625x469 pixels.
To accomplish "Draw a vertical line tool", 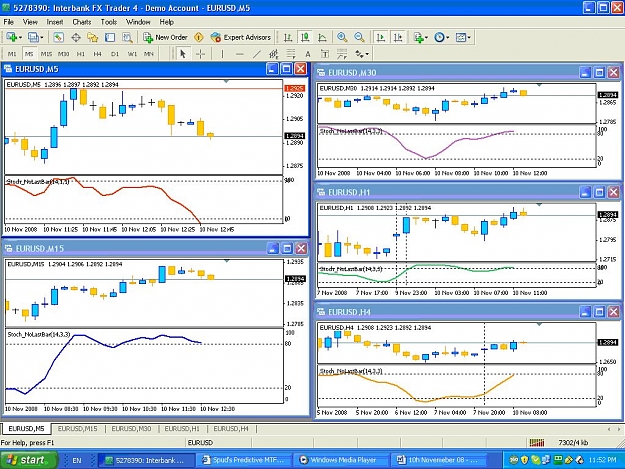I will (x=222, y=54).
